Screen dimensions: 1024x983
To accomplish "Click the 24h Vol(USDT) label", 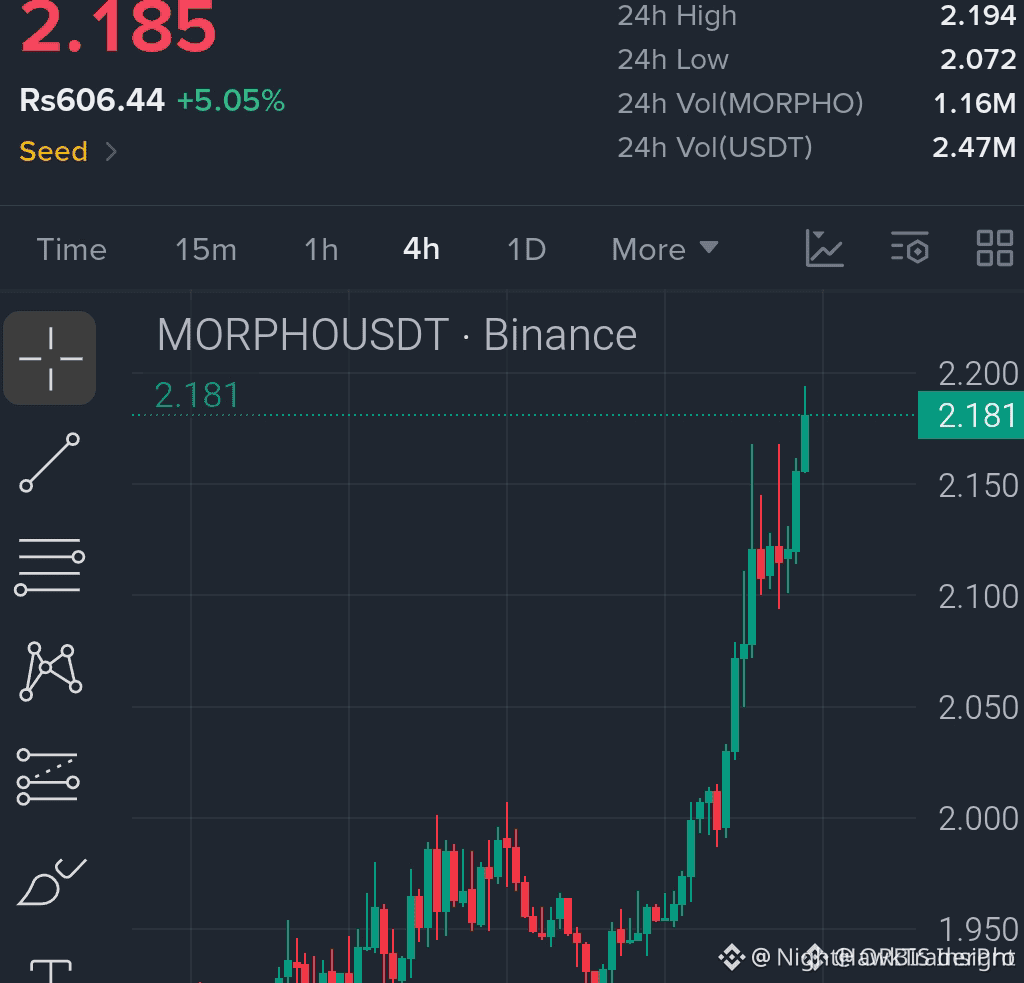I will click(715, 147).
